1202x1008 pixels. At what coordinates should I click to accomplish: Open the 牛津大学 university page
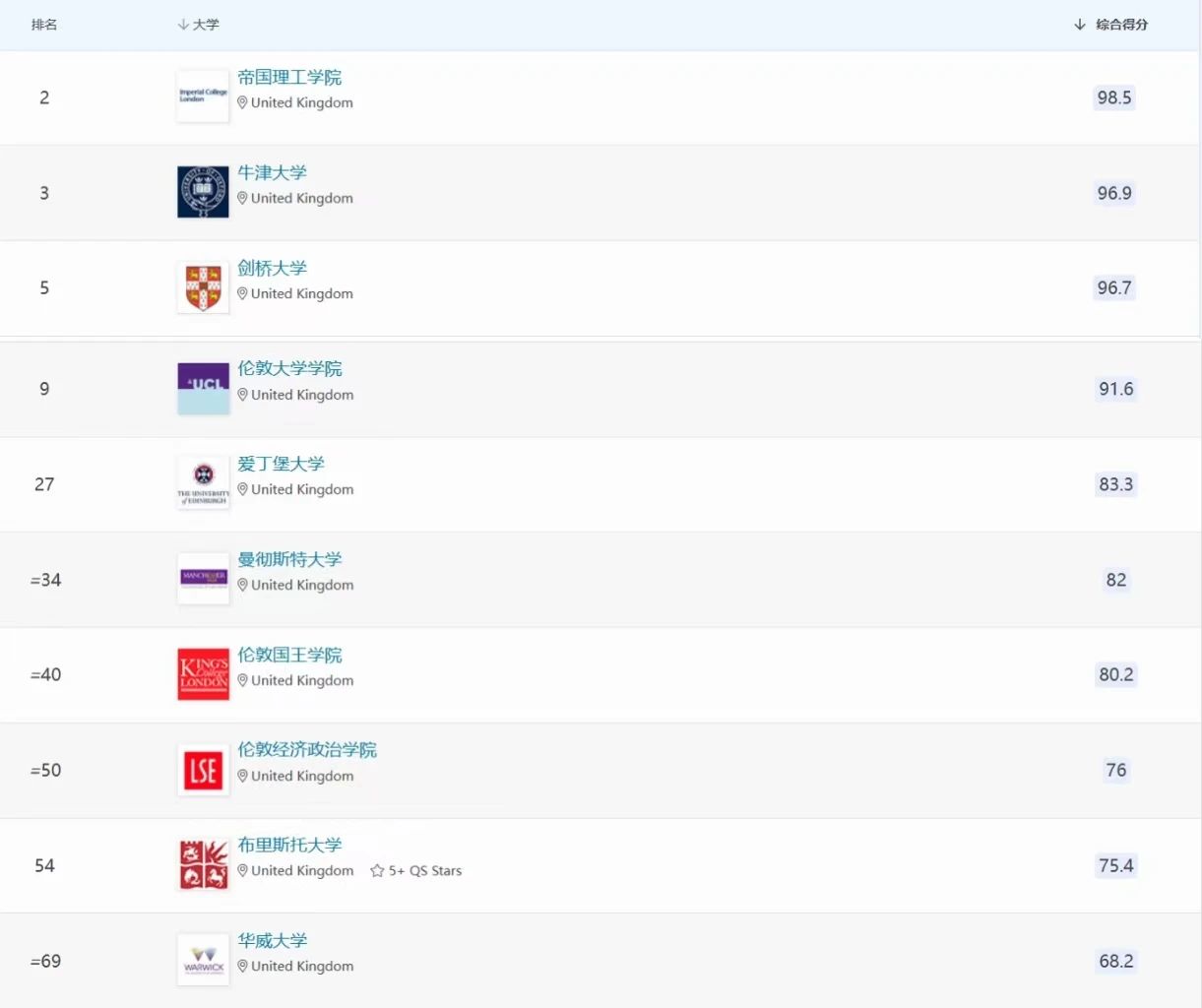(x=273, y=172)
